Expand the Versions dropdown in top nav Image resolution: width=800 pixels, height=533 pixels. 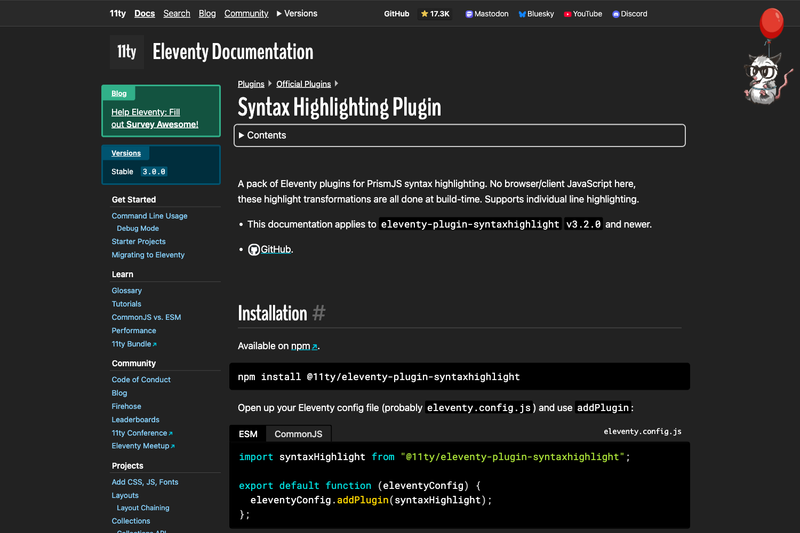(297, 14)
